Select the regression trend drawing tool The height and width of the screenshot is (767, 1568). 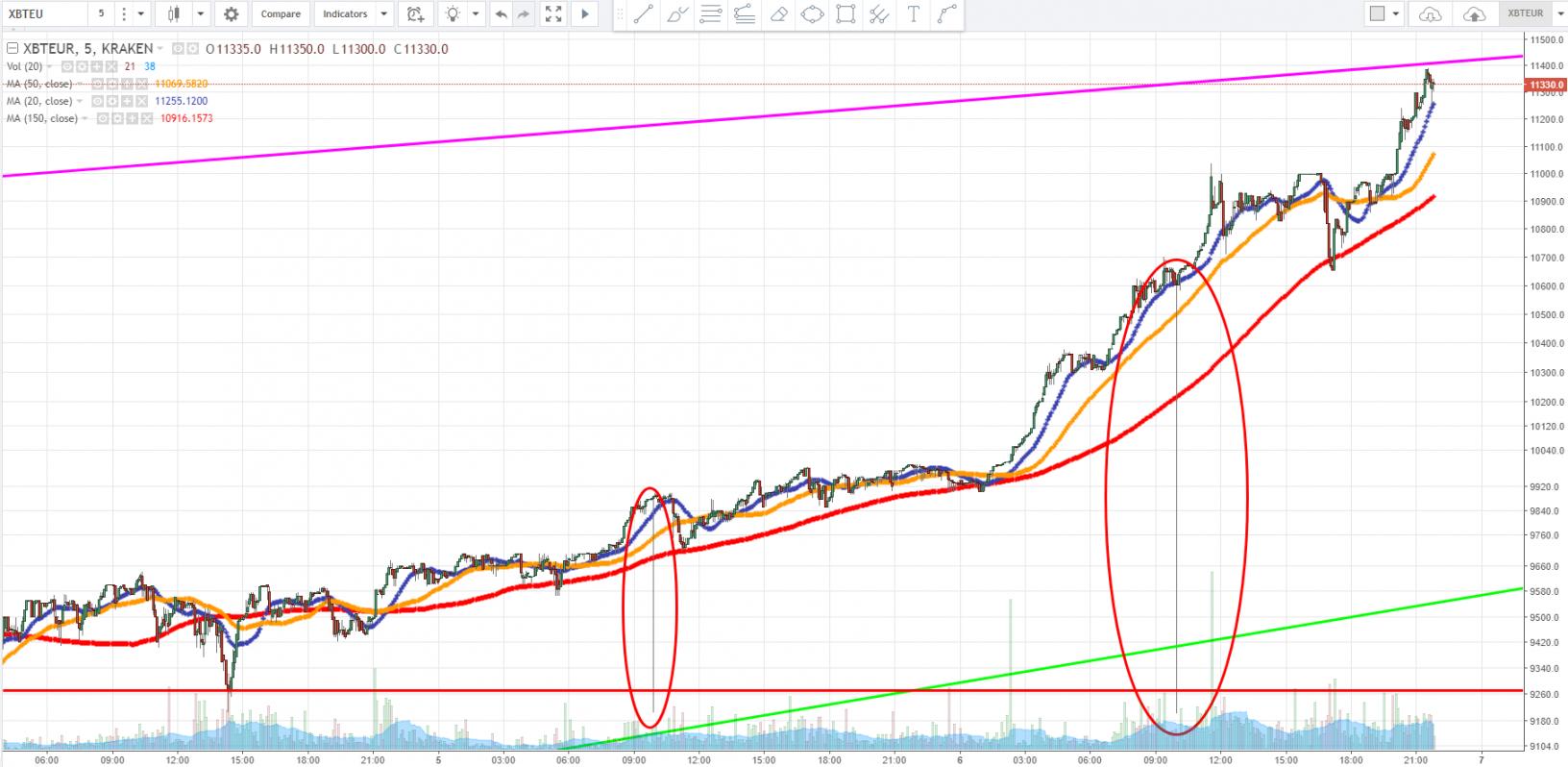[744, 13]
